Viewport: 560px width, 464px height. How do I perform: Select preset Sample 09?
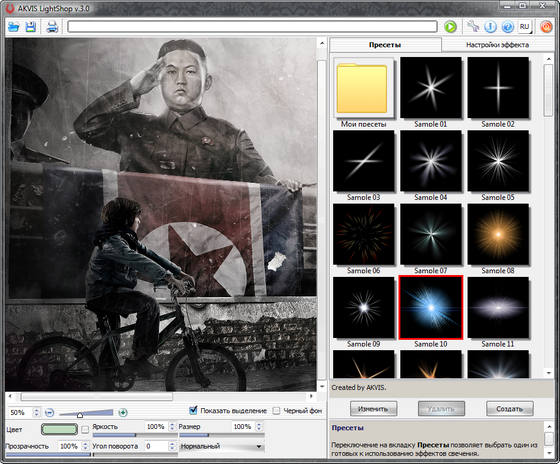[364, 308]
